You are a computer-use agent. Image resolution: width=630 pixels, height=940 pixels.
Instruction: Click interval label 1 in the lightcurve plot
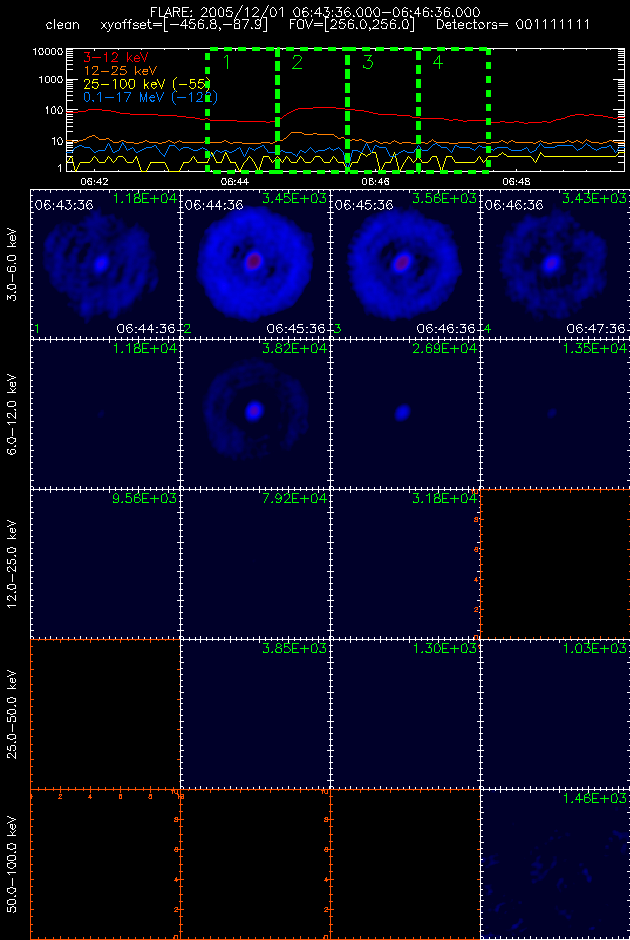[227, 62]
